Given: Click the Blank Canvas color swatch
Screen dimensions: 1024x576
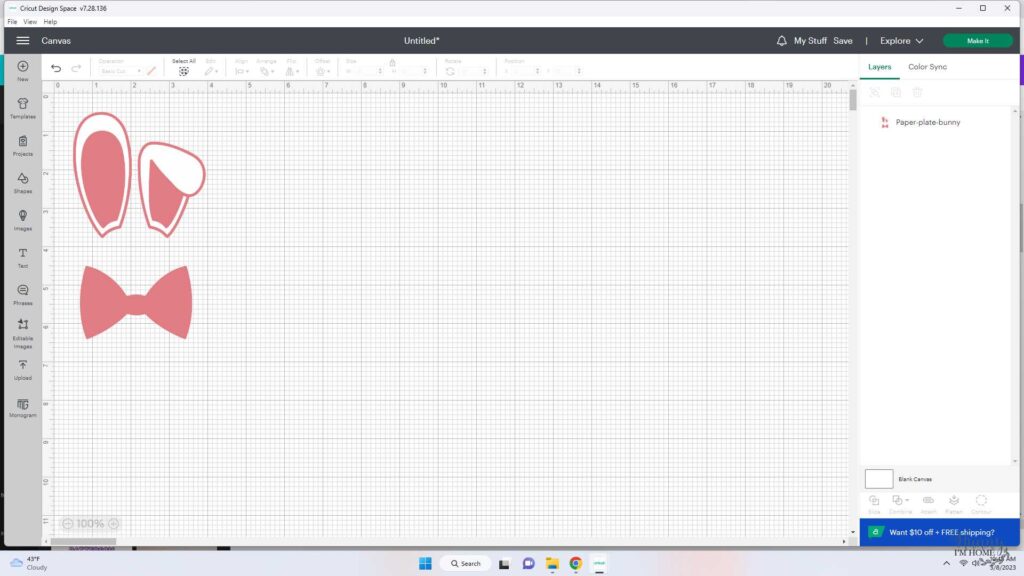Looking at the screenshot, I should point(879,479).
